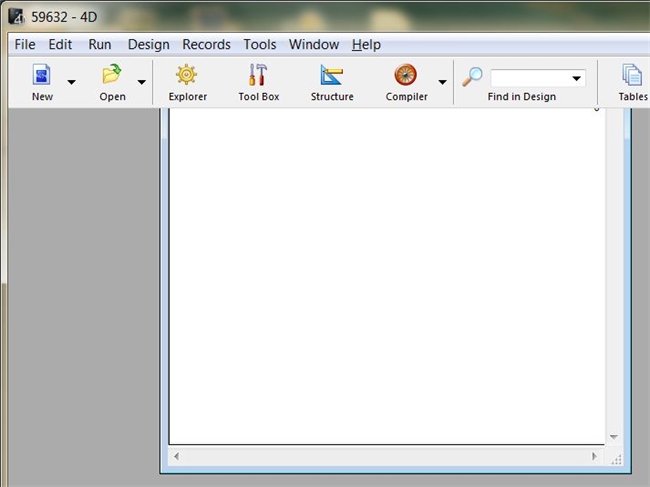The width and height of the screenshot is (650, 487).
Task: Click the vertical scrollbar down arrow
Action: tap(614, 437)
